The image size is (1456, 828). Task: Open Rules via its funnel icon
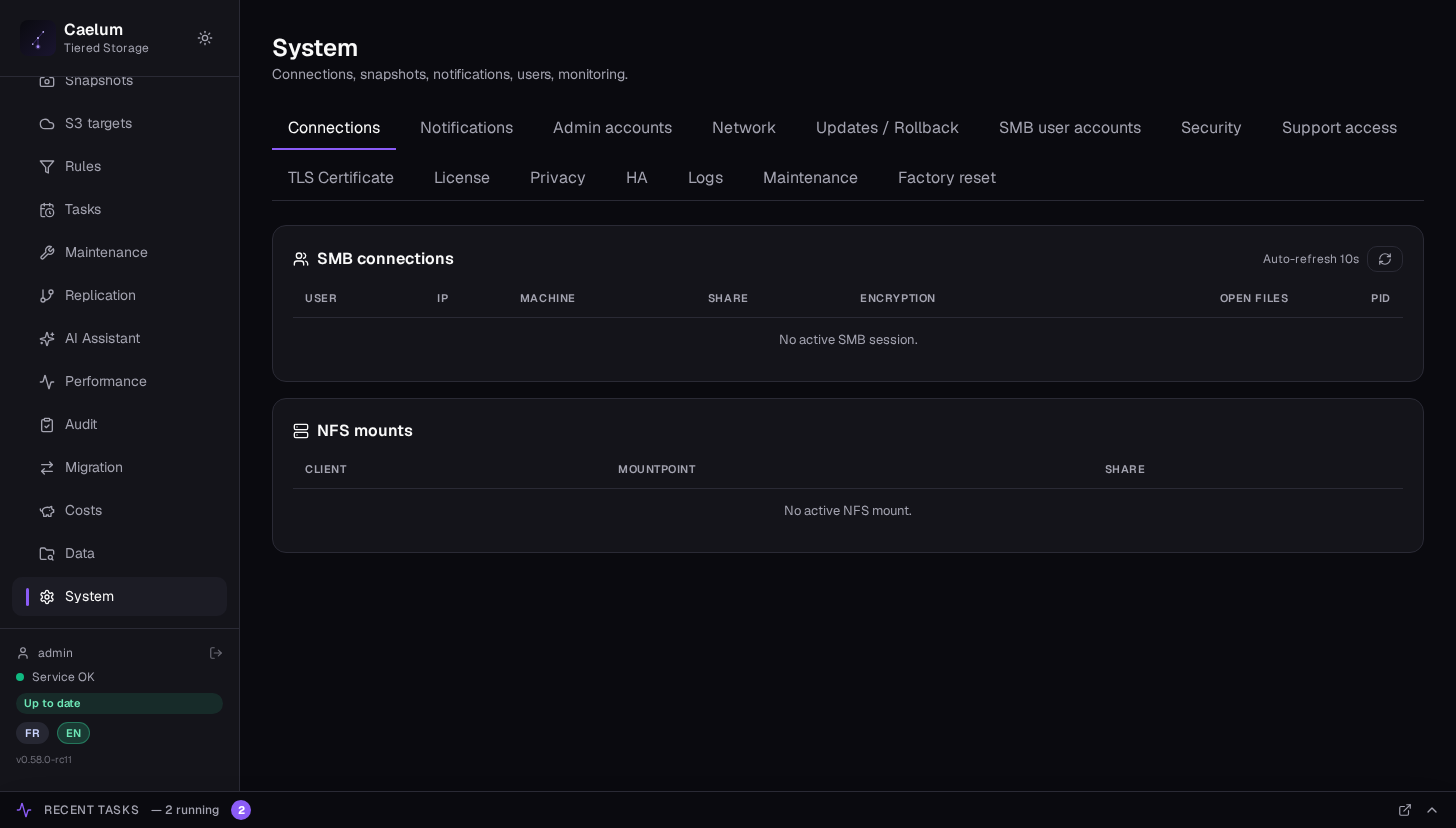tap(47, 167)
